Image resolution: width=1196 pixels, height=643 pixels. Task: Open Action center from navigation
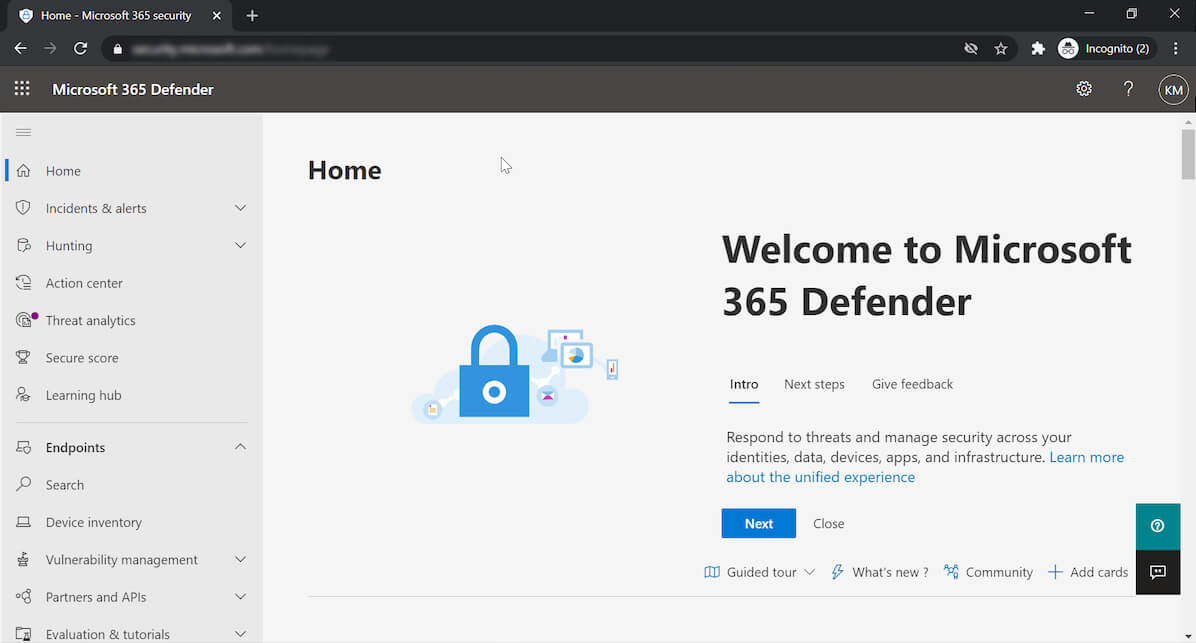point(84,283)
